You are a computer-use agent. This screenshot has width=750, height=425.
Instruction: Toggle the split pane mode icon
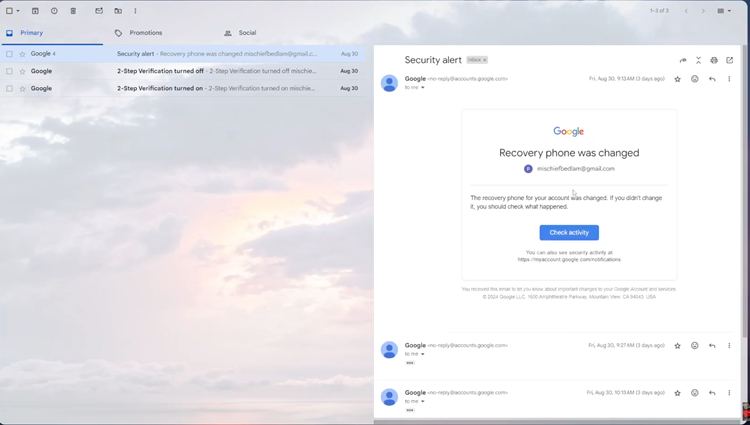coord(720,11)
